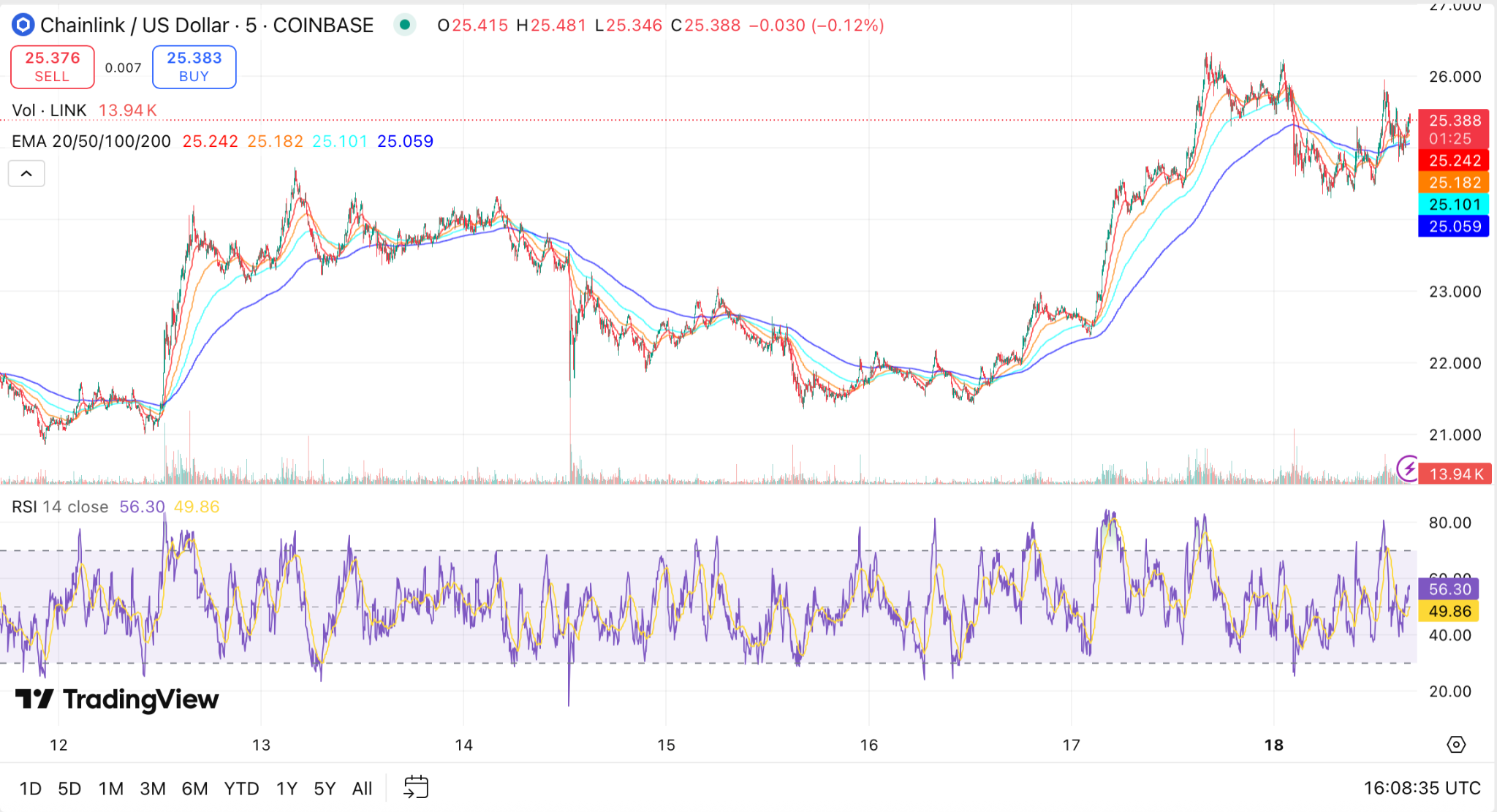Open the chart settings gear icon
Screen dimensions: 1497x812
pos(1456,744)
